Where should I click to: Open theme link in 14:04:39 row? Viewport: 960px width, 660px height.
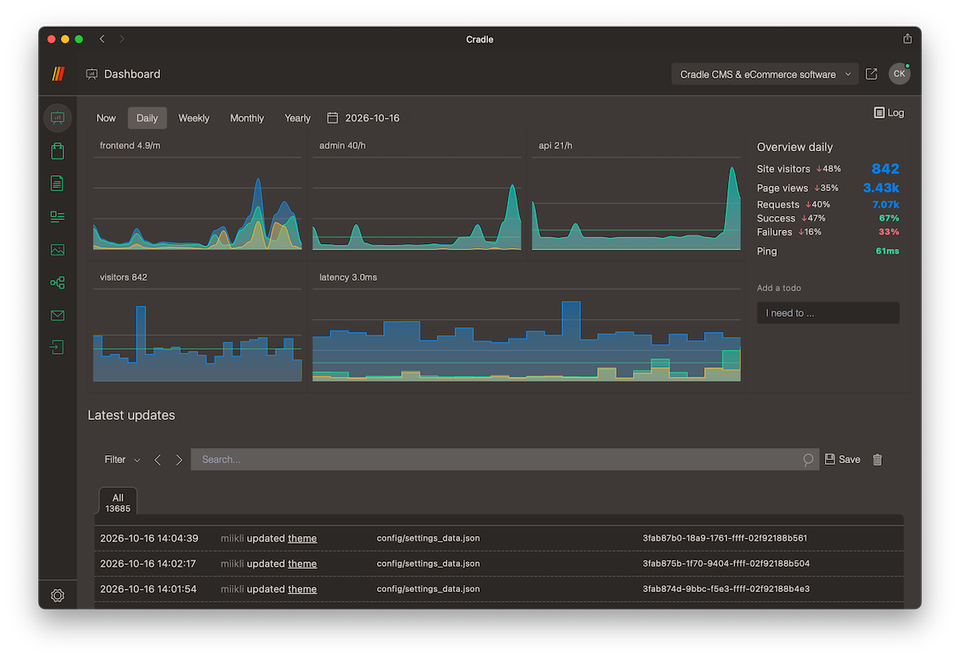click(x=302, y=538)
